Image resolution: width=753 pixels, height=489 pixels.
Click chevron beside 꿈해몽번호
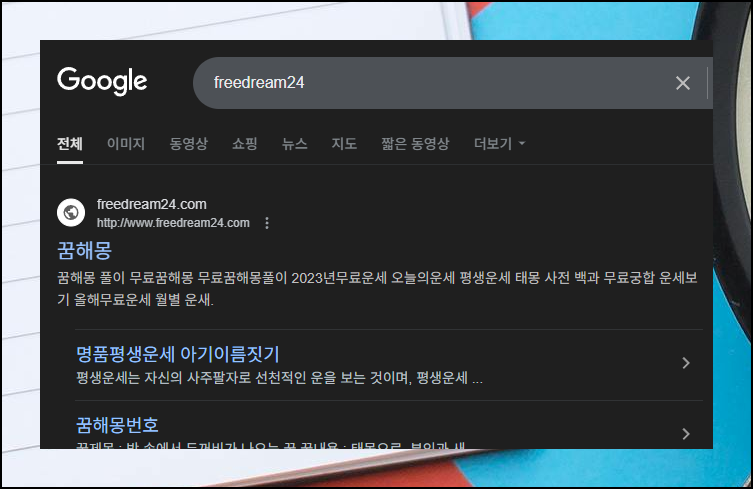pos(686,434)
